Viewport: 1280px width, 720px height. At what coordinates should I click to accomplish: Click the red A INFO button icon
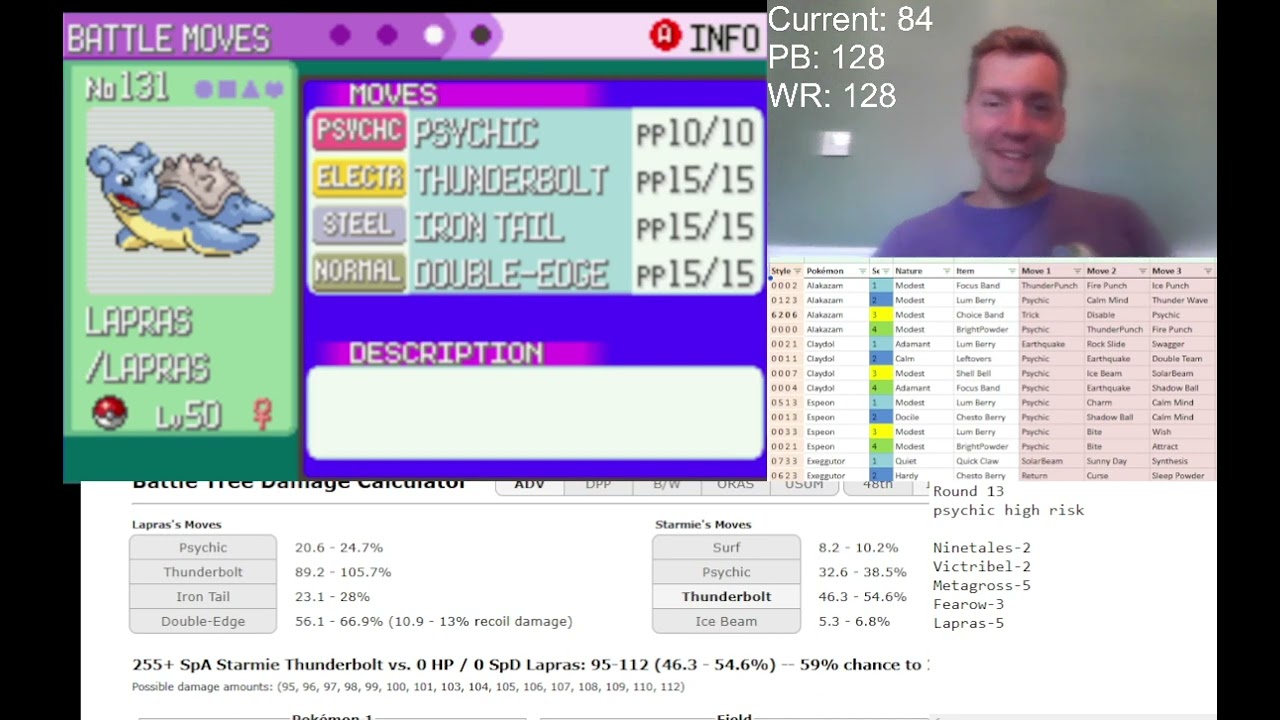664,36
